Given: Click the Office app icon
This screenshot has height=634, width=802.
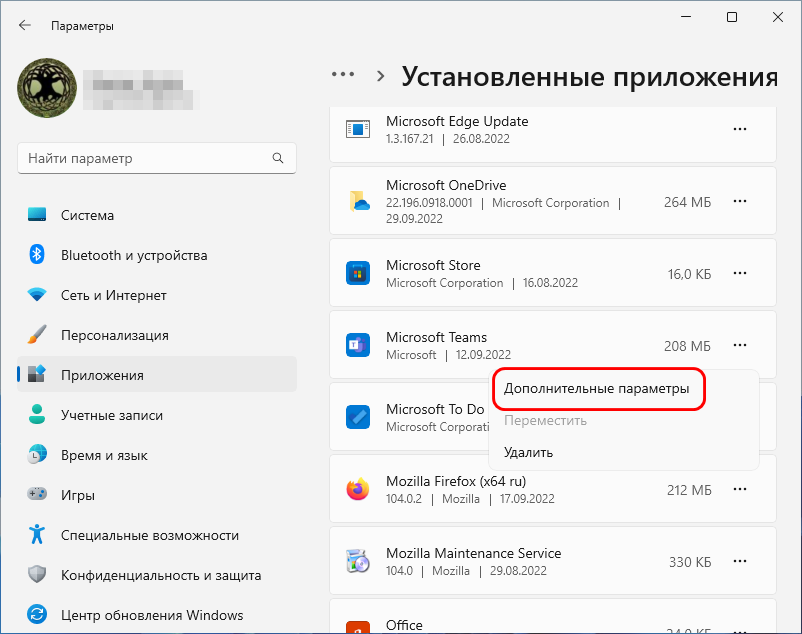Looking at the screenshot, I should click(358, 627).
